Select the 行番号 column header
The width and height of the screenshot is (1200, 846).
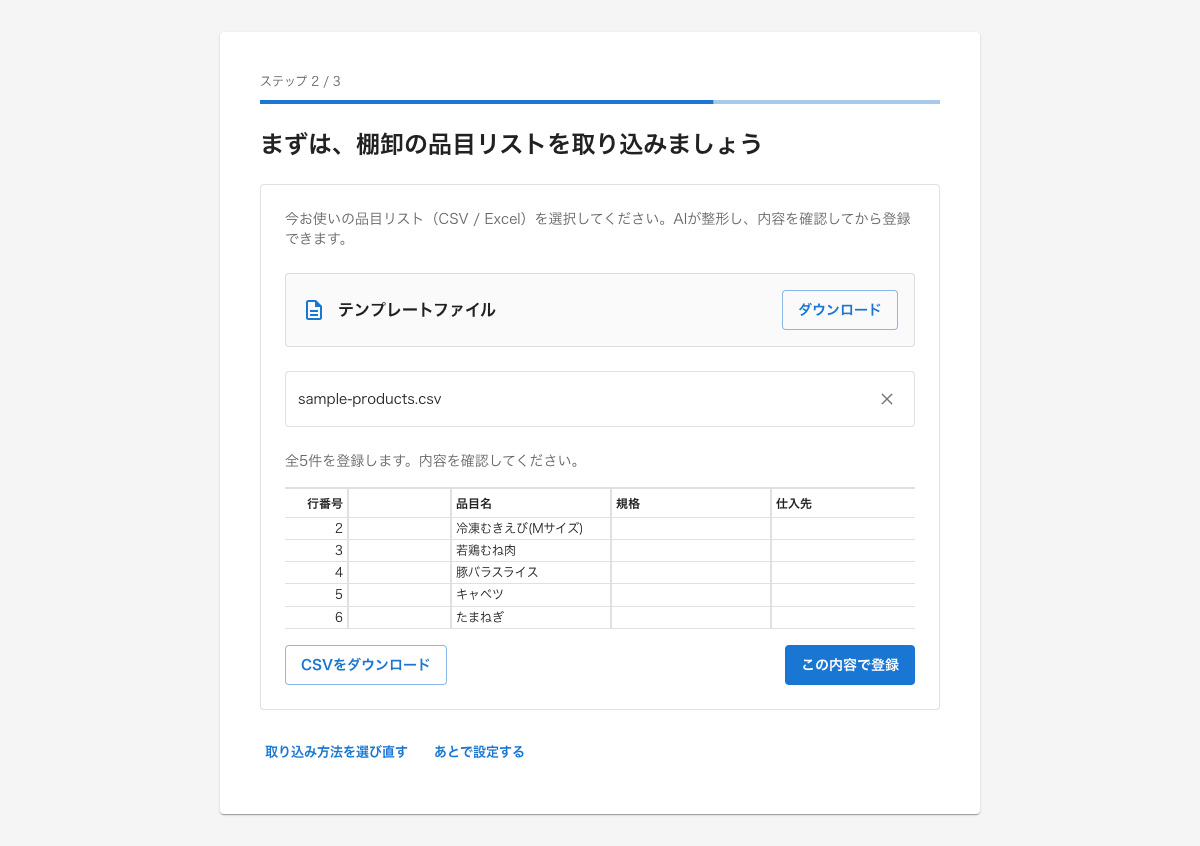tap(316, 503)
